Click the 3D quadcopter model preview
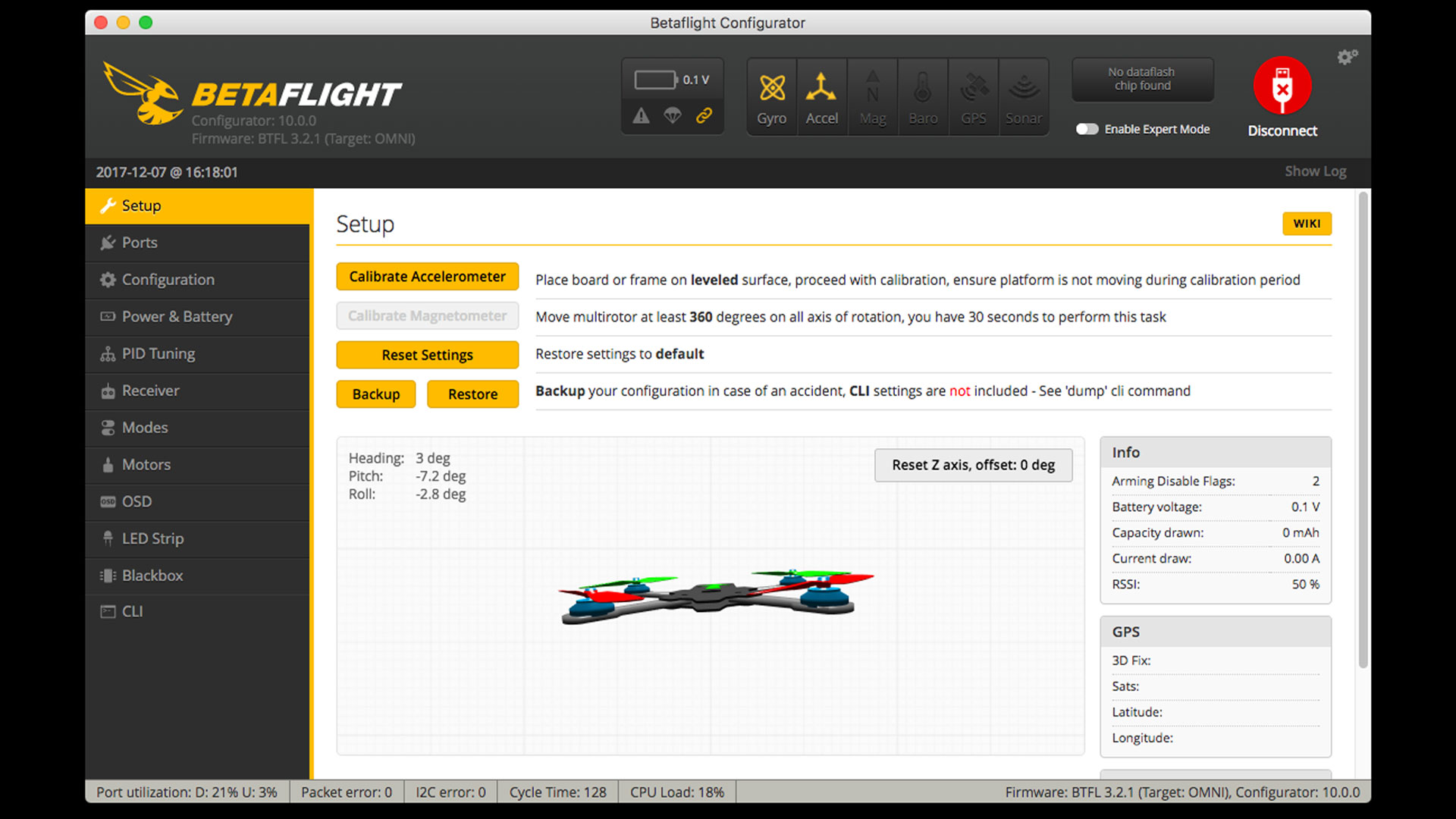1456x819 pixels. pos(716,597)
